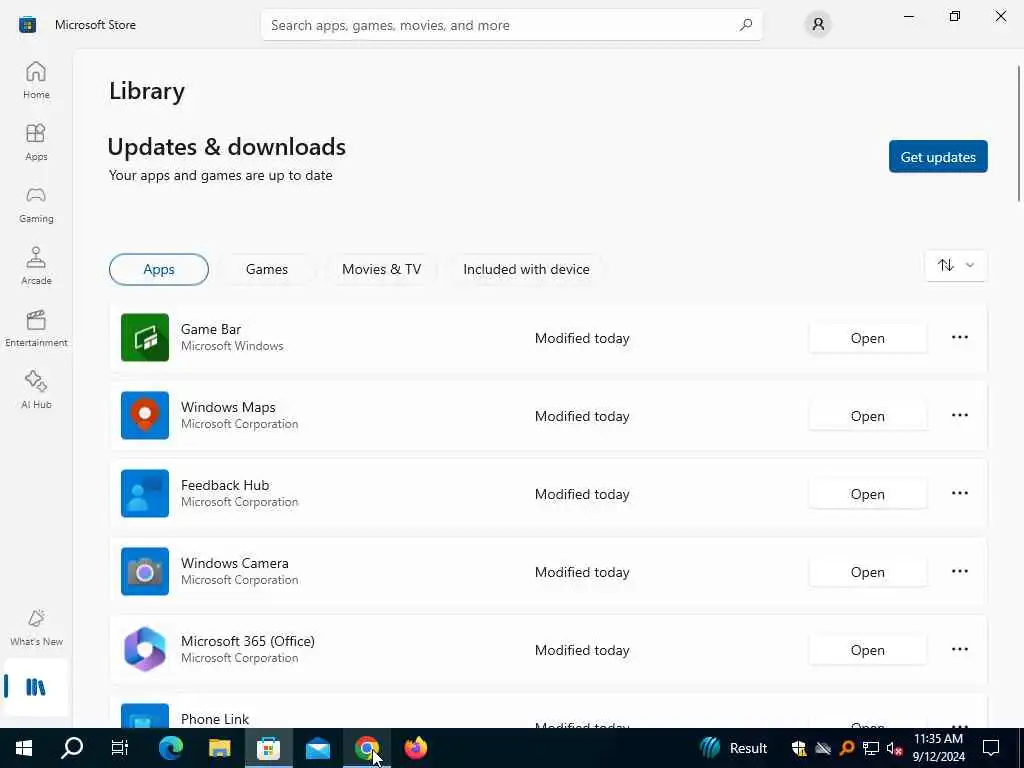
Task: Open more options for Microsoft 365
Action: 959,649
